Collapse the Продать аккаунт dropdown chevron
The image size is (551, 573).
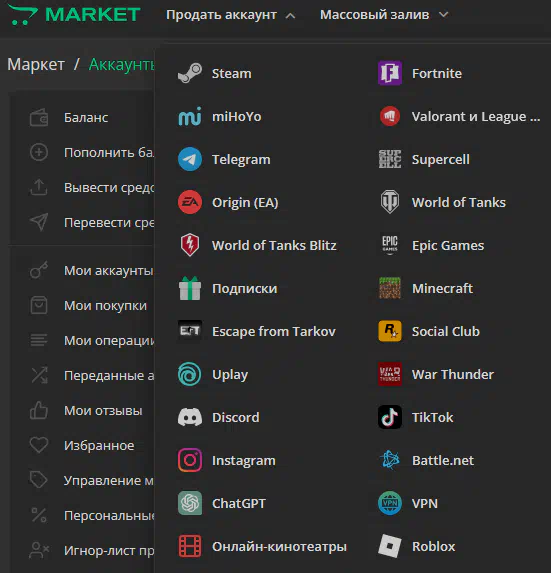[x=290, y=15]
